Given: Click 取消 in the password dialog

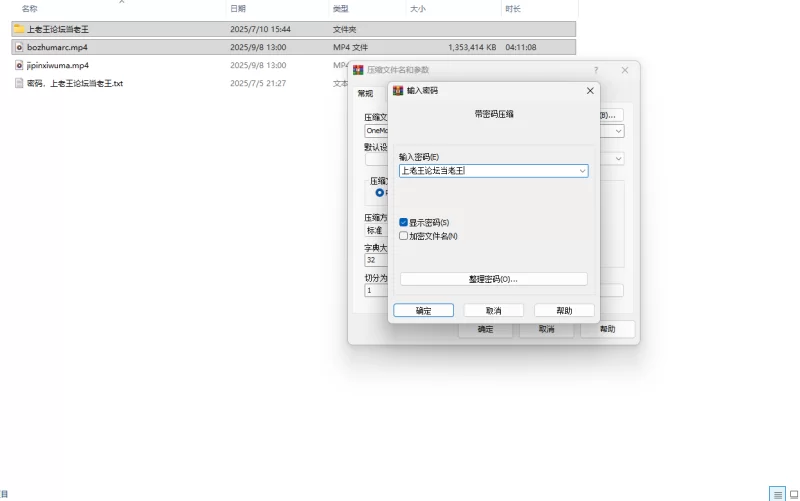Looking at the screenshot, I should 493,310.
